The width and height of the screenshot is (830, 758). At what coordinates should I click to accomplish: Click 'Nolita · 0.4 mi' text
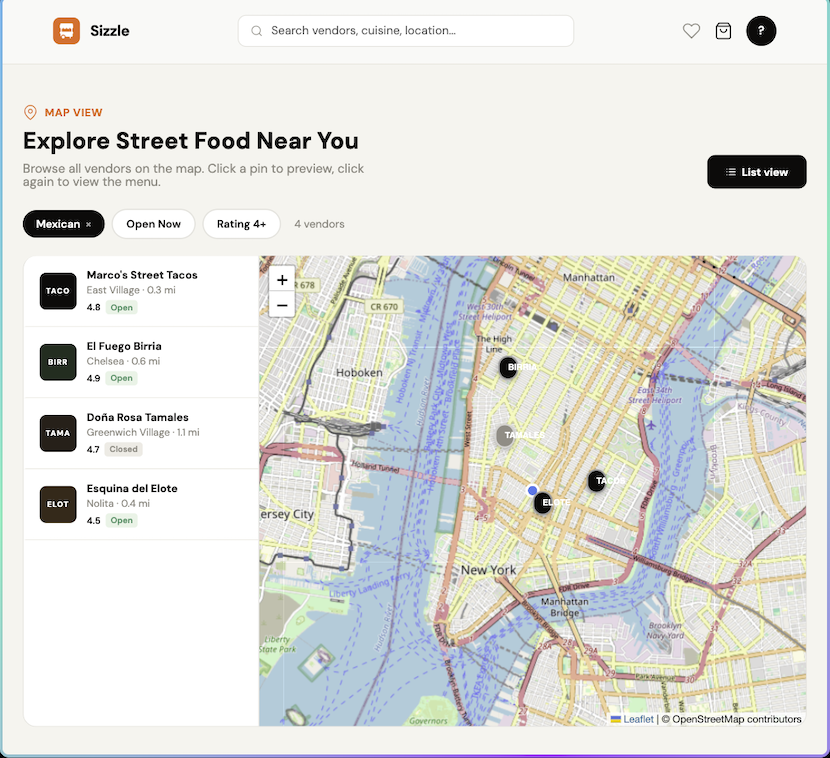pos(118,503)
